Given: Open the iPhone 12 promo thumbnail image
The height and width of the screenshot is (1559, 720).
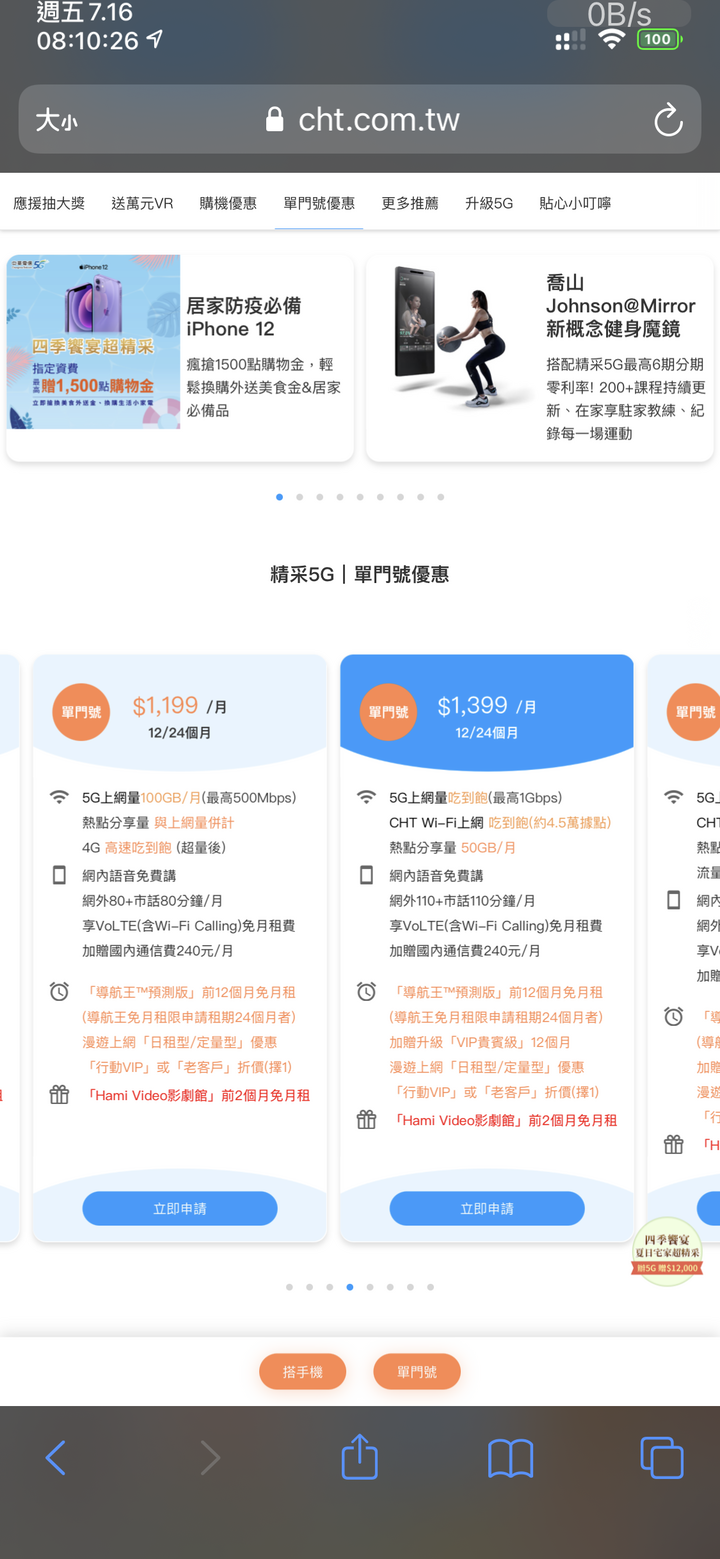Looking at the screenshot, I should [93, 342].
